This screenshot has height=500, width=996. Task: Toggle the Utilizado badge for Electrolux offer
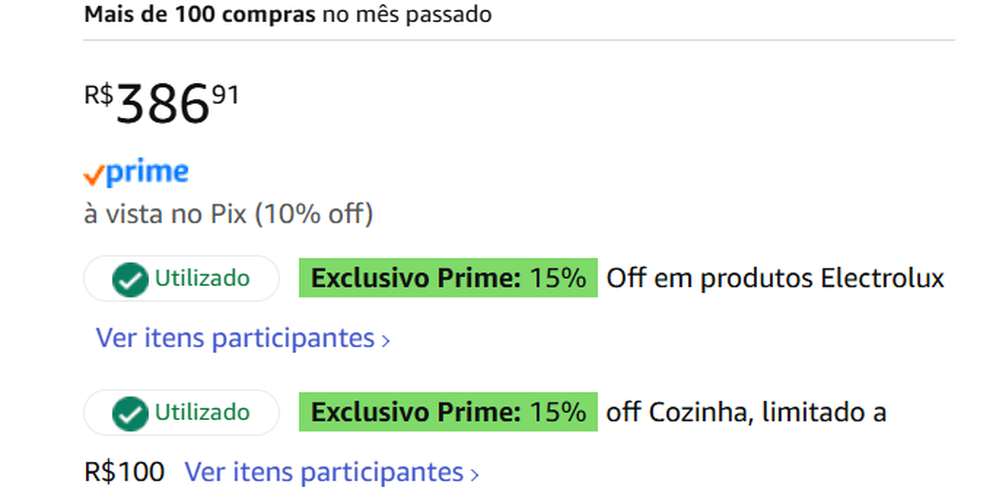tap(181, 279)
